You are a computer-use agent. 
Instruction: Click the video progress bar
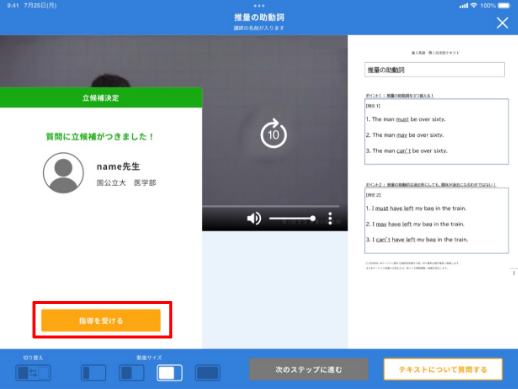point(271,206)
